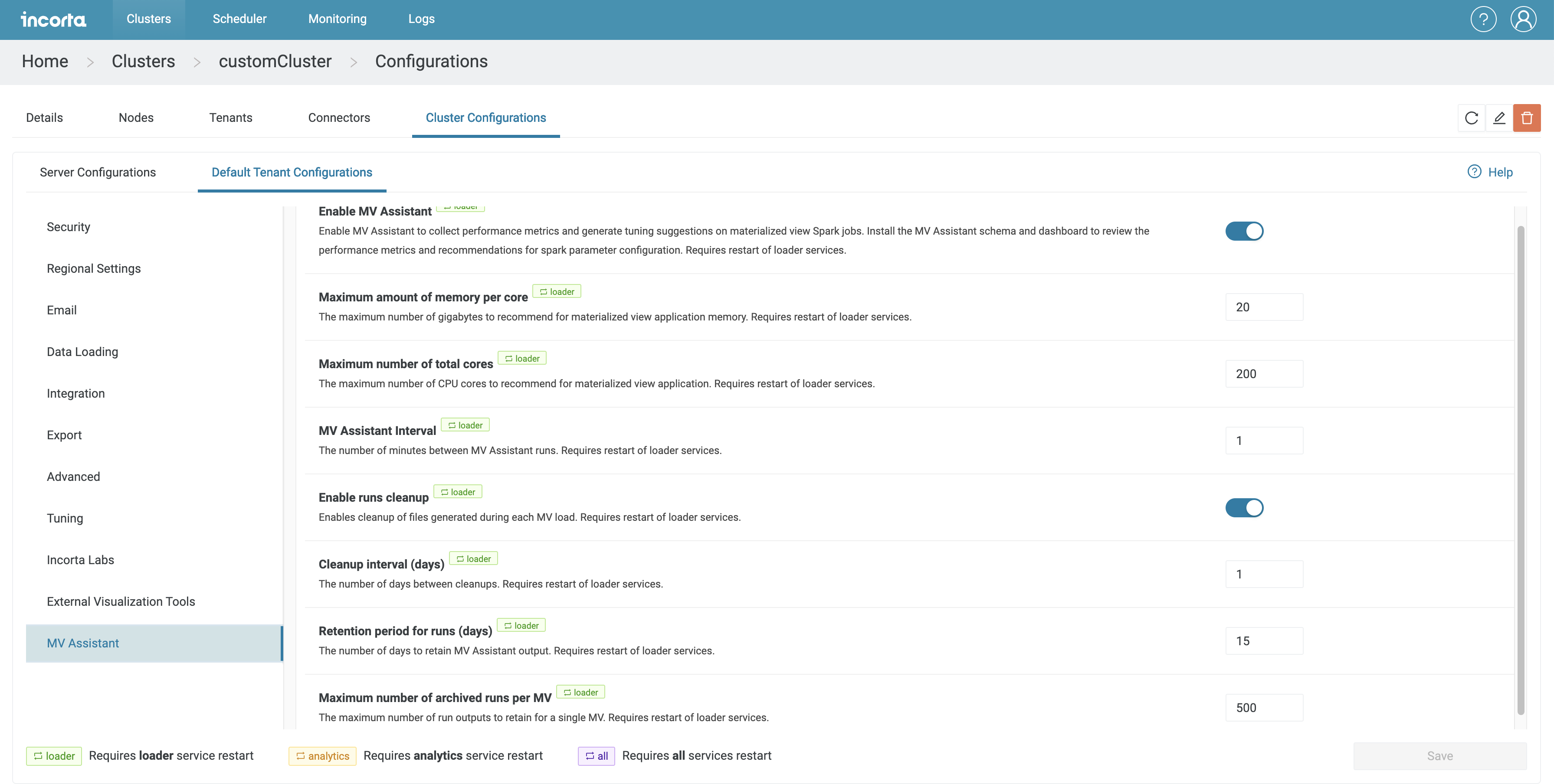Click the loader tag beside Maximum amount of memory per core
Screen dimensions: 1554x784
(557, 291)
